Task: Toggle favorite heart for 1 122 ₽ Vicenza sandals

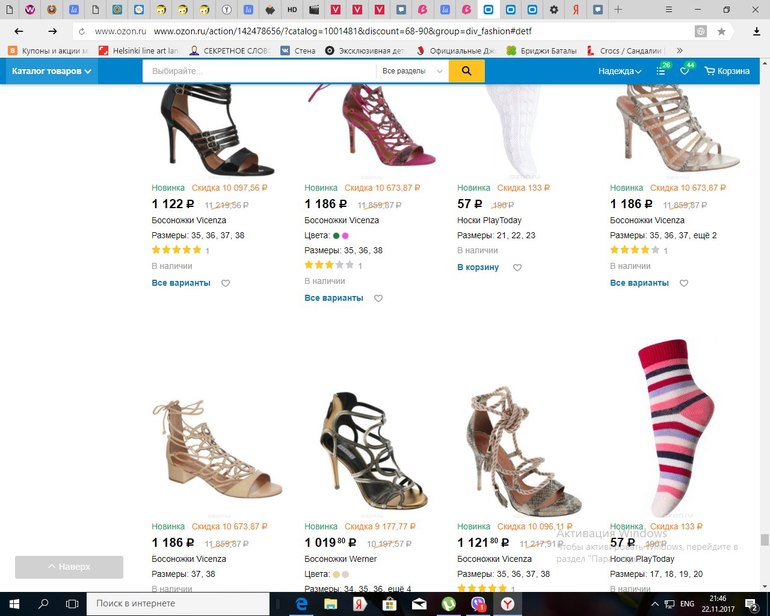Action: (x=225, y=283)
